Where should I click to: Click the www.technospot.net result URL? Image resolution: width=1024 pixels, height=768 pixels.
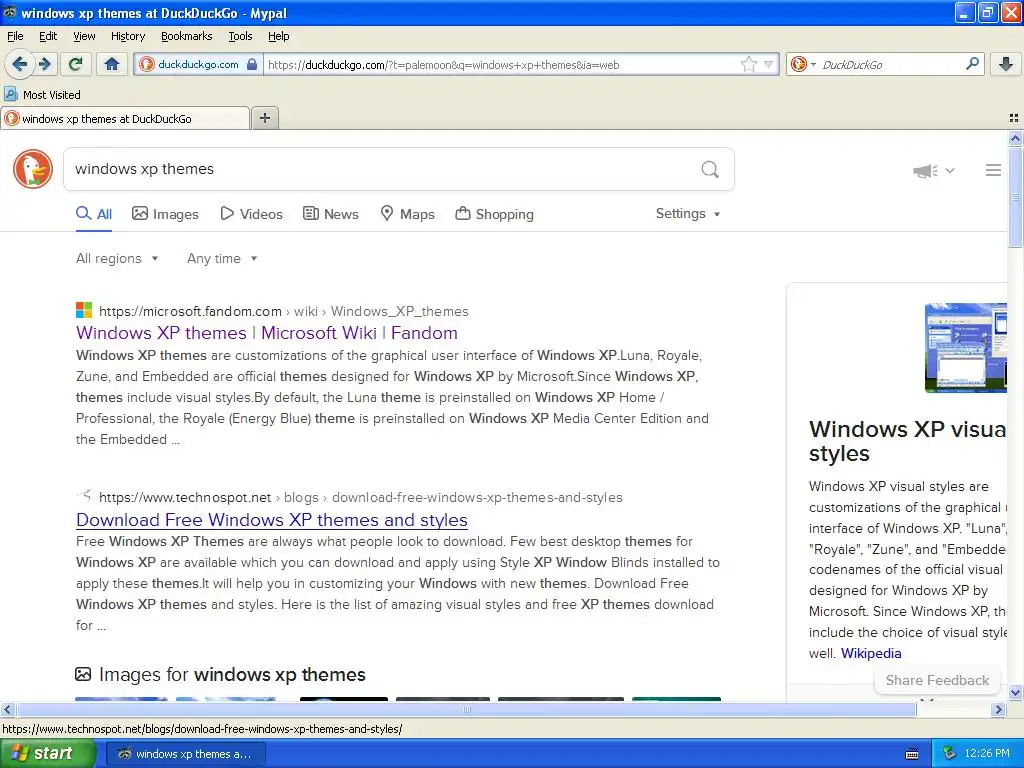pos(360,497)
